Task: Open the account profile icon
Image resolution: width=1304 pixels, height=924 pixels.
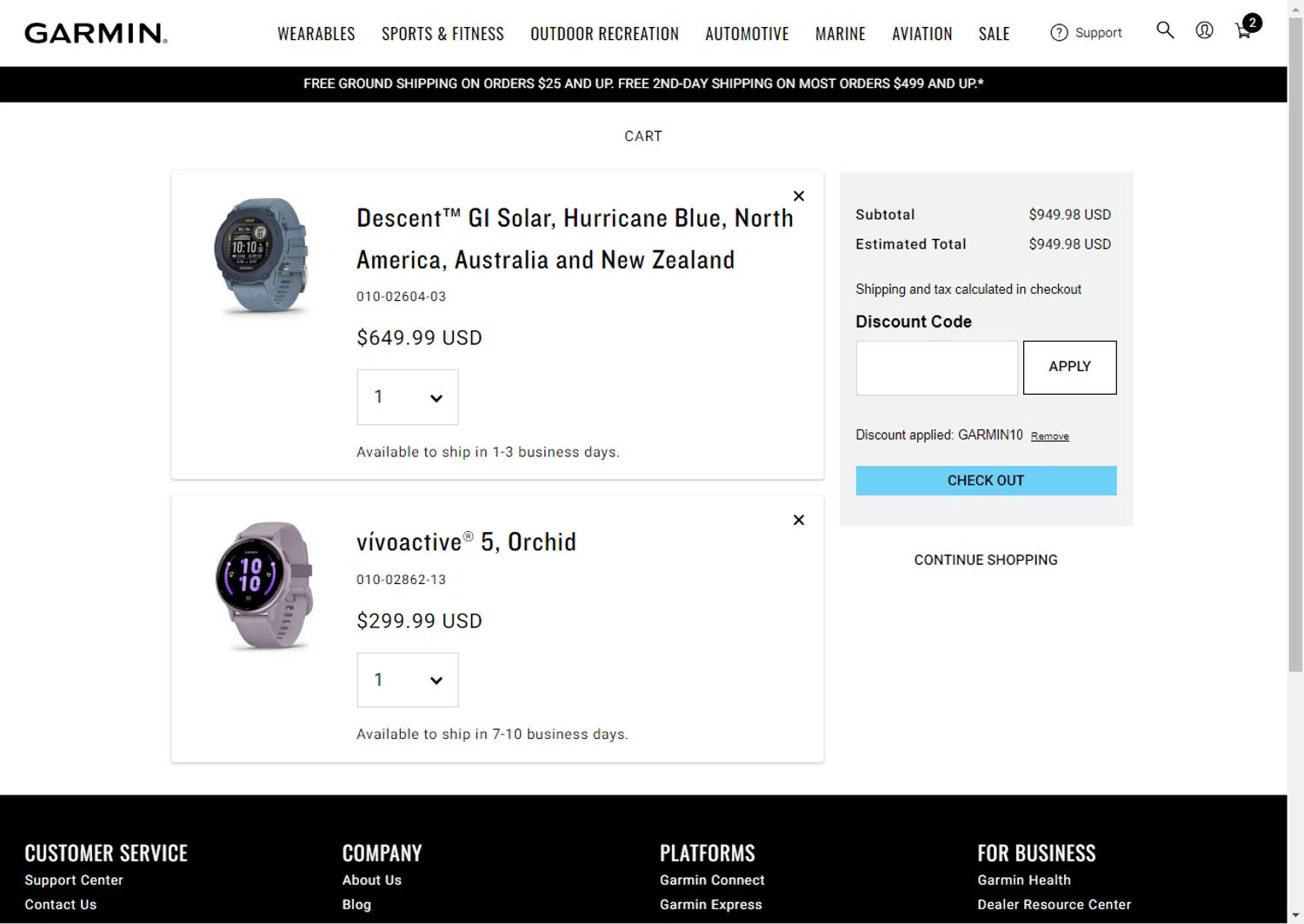Action: click(1204, 30)
